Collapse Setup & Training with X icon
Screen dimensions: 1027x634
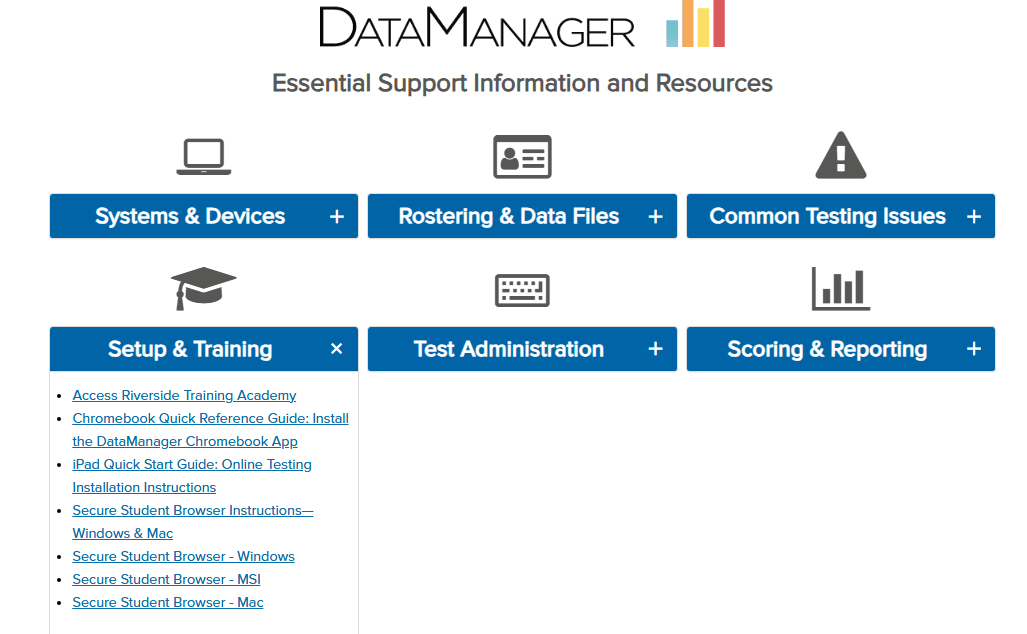coord(337,349)
